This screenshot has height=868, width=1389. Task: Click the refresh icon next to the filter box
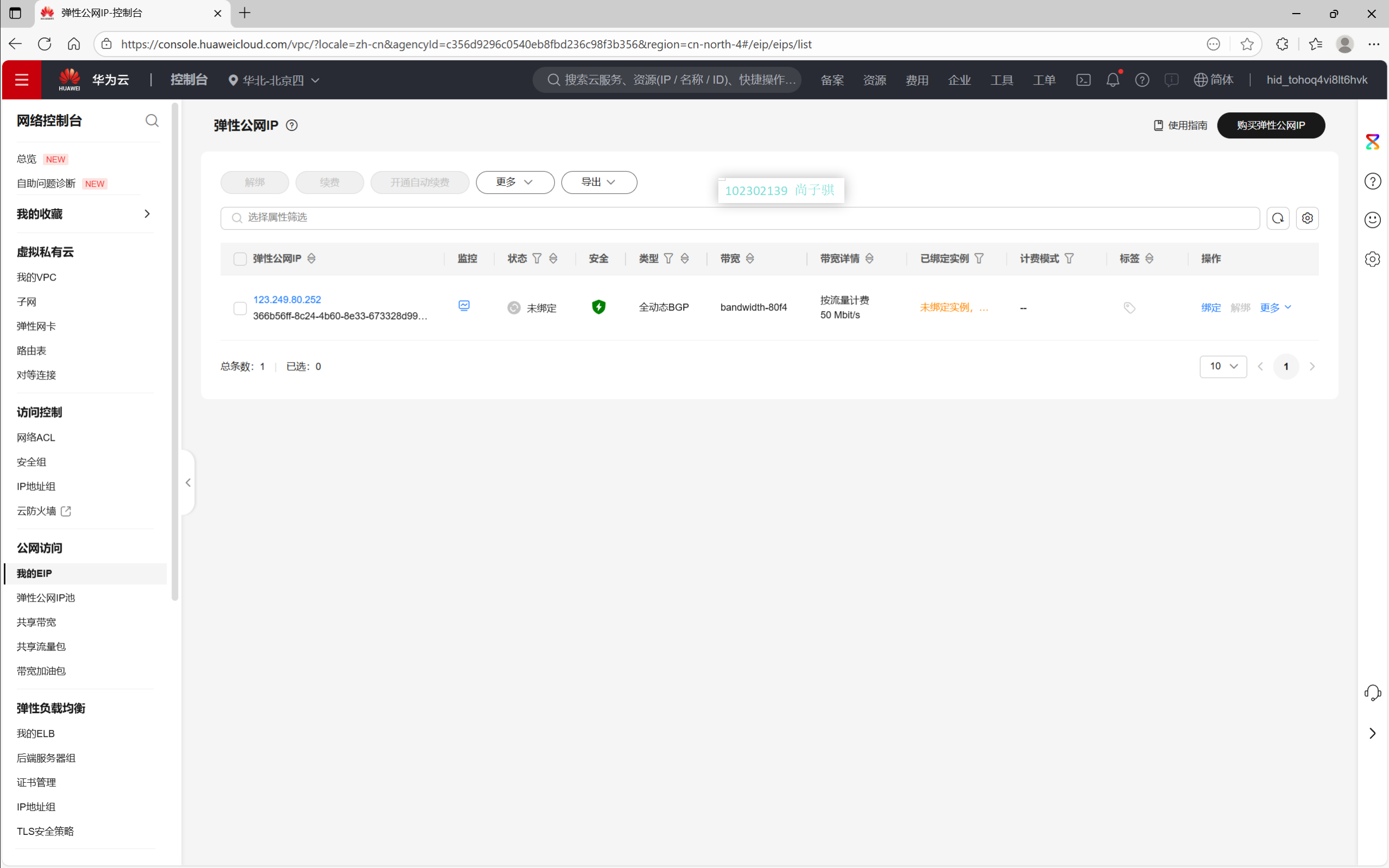(x=1278, y=218)
